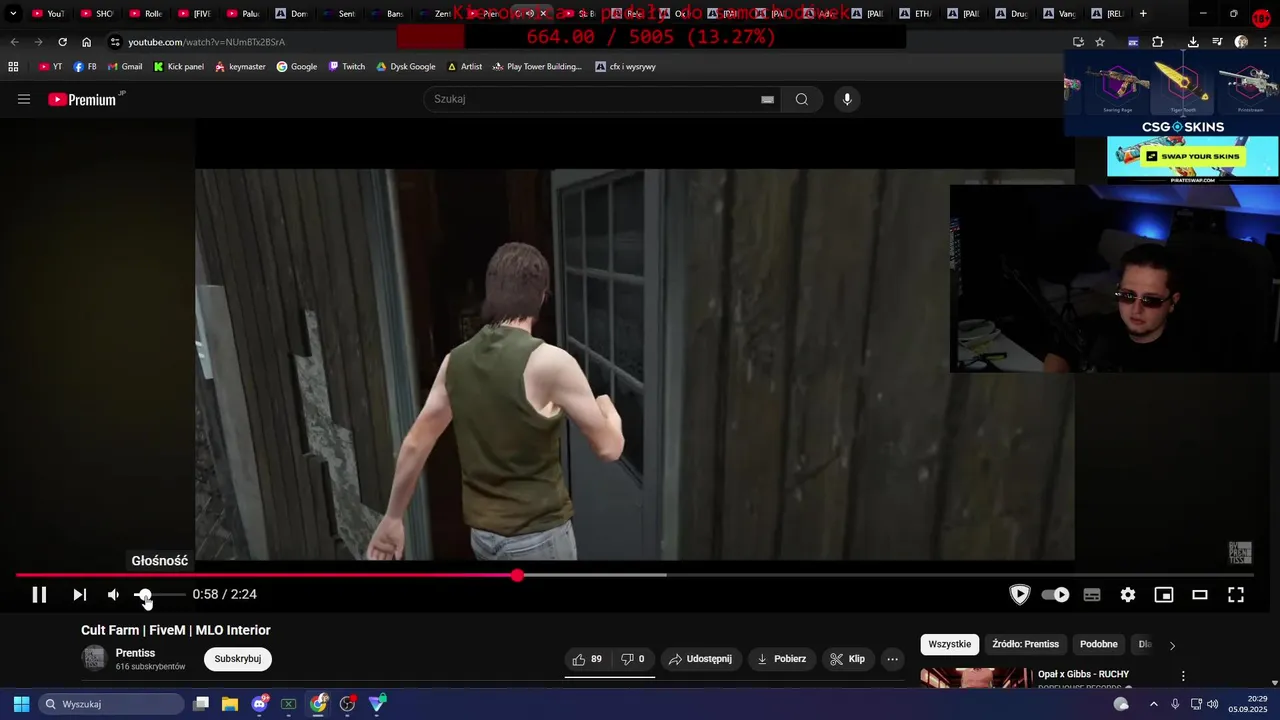Open browser downloads icon
The width and height of the screenshot is (1280, 720).
[x=1193, y=42]
